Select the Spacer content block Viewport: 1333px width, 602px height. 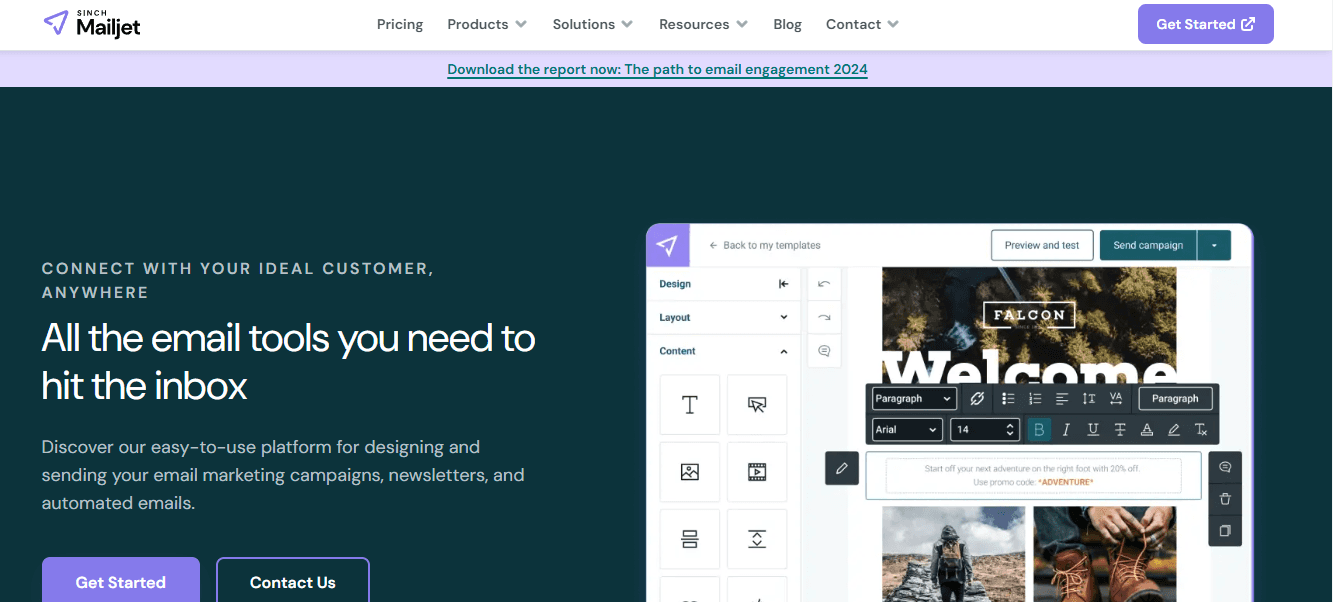(757, 539)
